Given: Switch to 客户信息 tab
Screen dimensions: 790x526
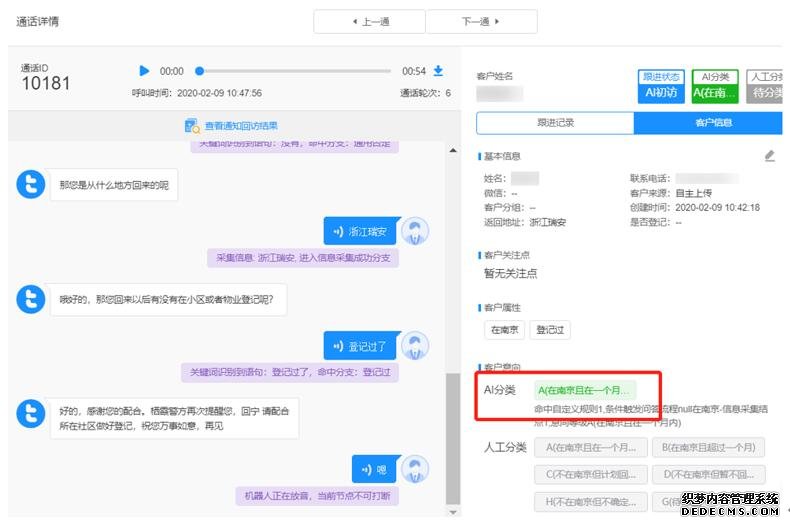Looking at the screenshot, I should [x=708, y=123].
